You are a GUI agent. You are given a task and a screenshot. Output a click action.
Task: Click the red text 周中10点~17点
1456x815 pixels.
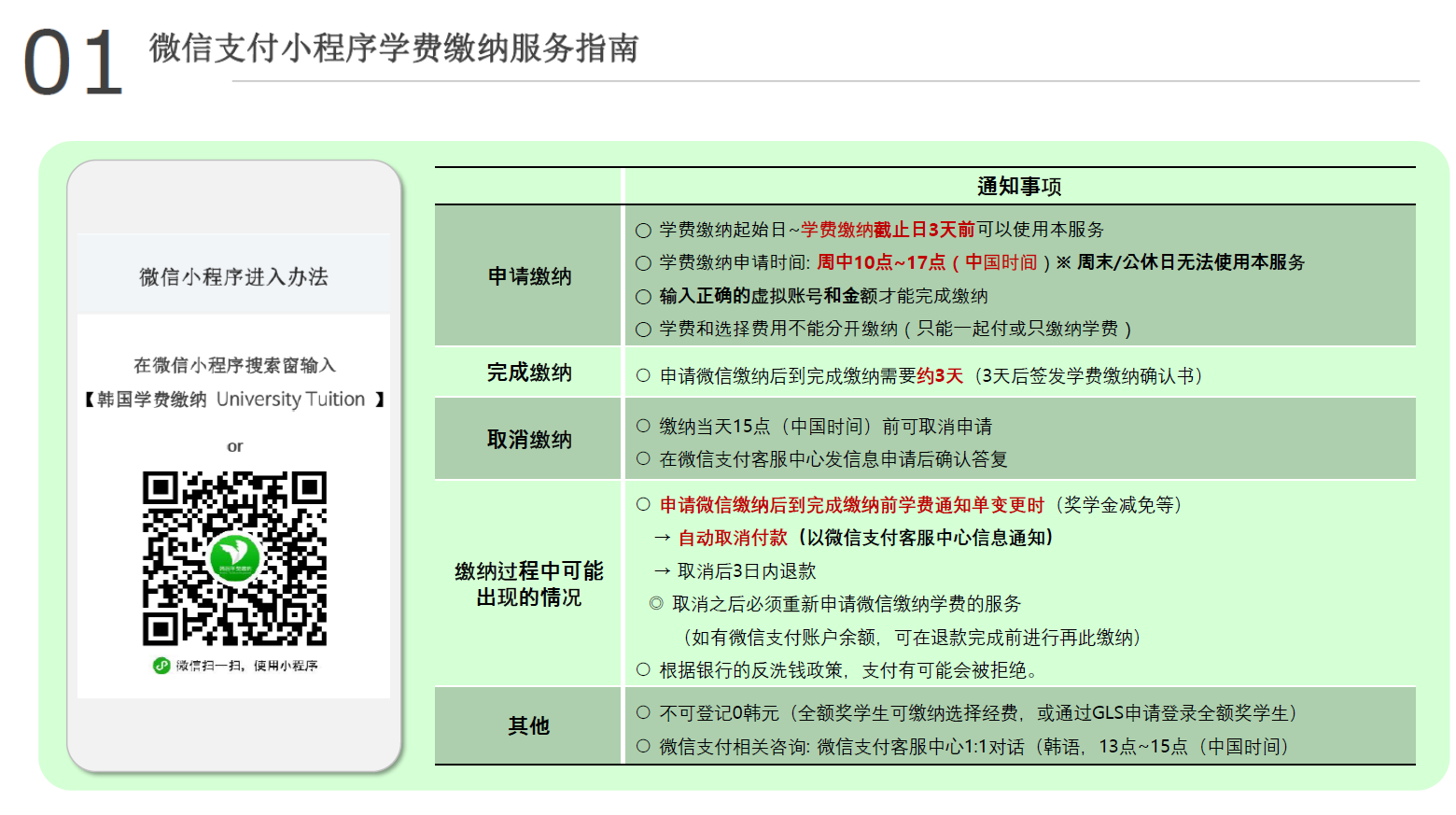[x=881, y=262]
